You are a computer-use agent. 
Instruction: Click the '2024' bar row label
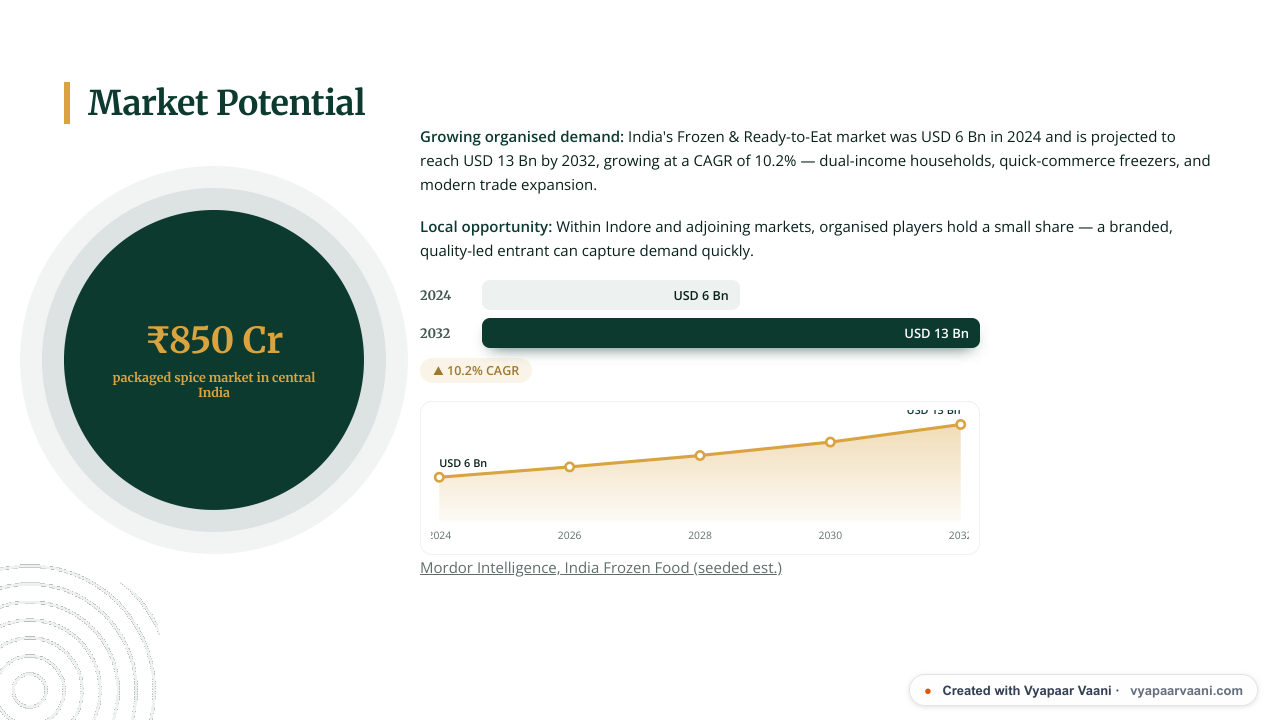point(435,295)
